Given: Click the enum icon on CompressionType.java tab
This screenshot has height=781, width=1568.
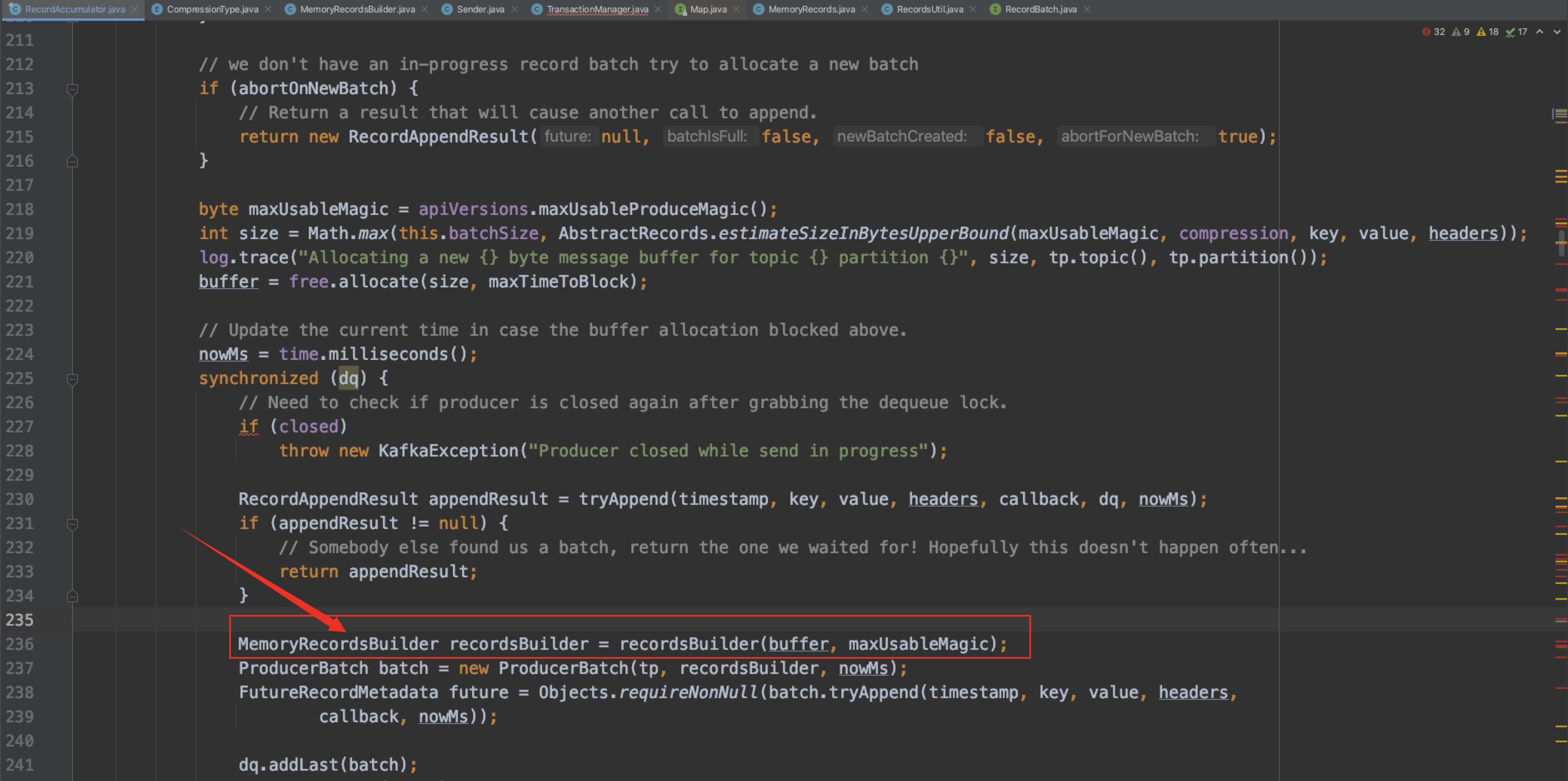Looking at the screenshot, I should (156, 9).
